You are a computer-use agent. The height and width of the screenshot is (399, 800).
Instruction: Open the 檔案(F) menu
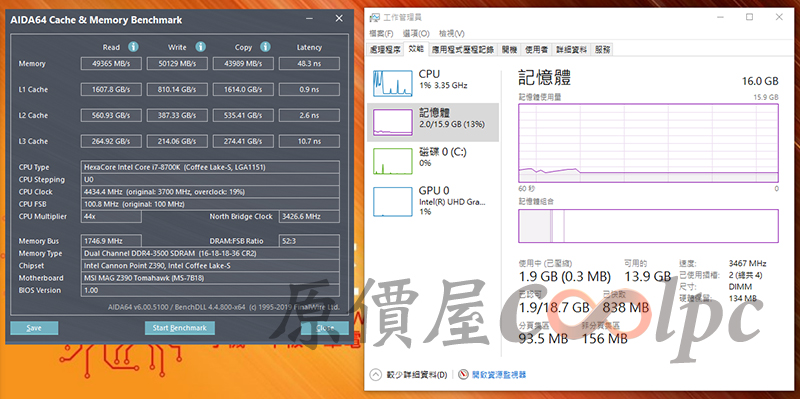point(381,34)
